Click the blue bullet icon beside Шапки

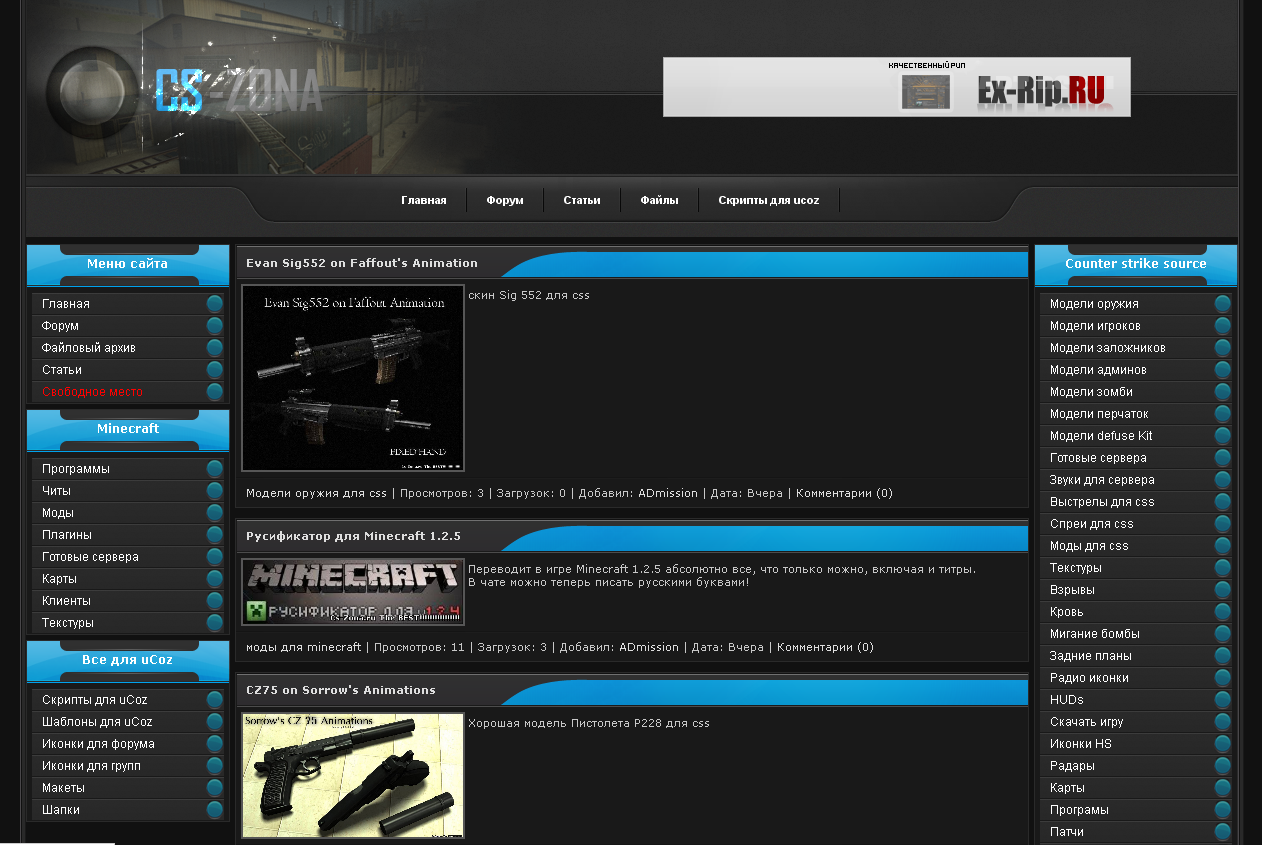pos(215,810)
